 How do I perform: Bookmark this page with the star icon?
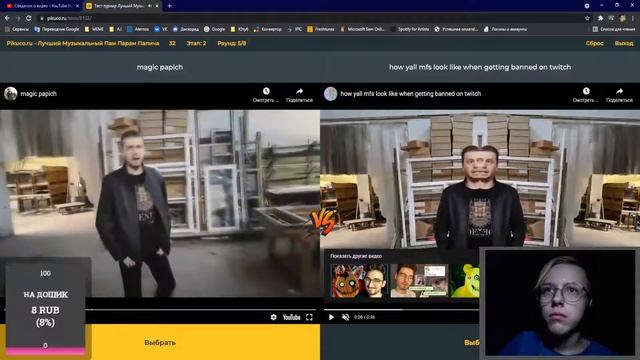tap(587, 18)
